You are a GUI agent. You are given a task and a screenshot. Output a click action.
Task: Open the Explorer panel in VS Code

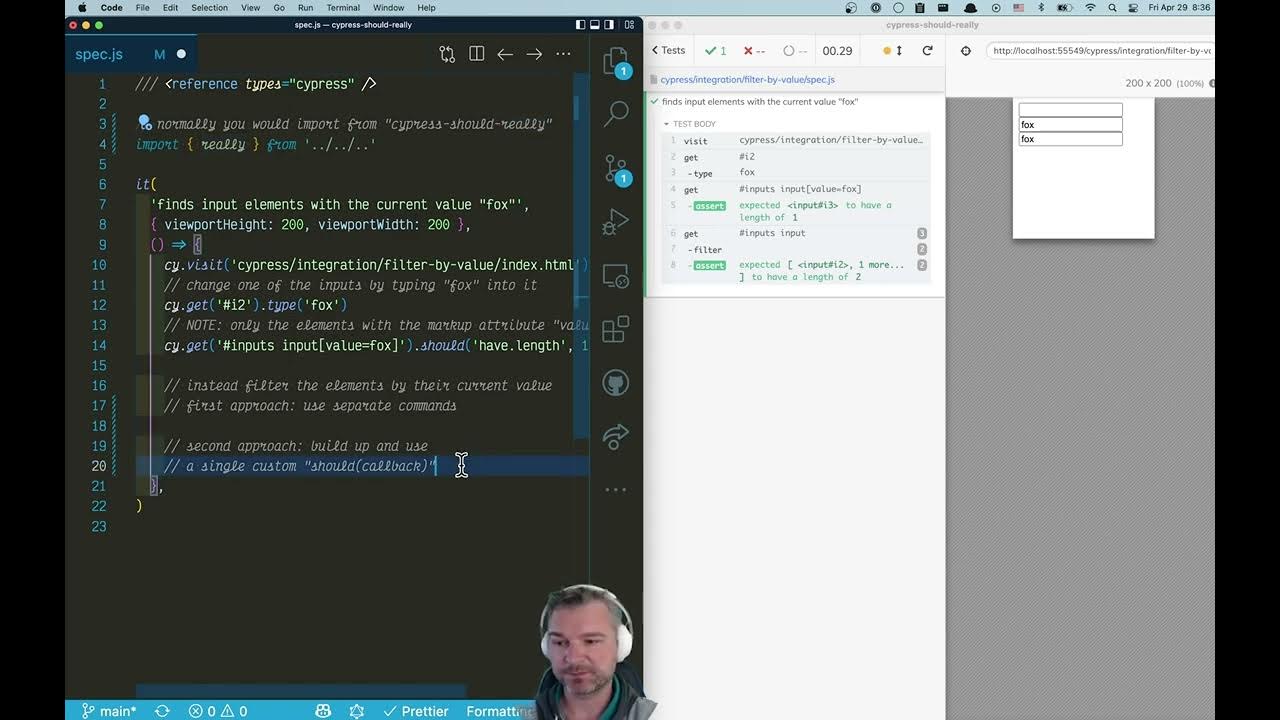coord(616,62)
